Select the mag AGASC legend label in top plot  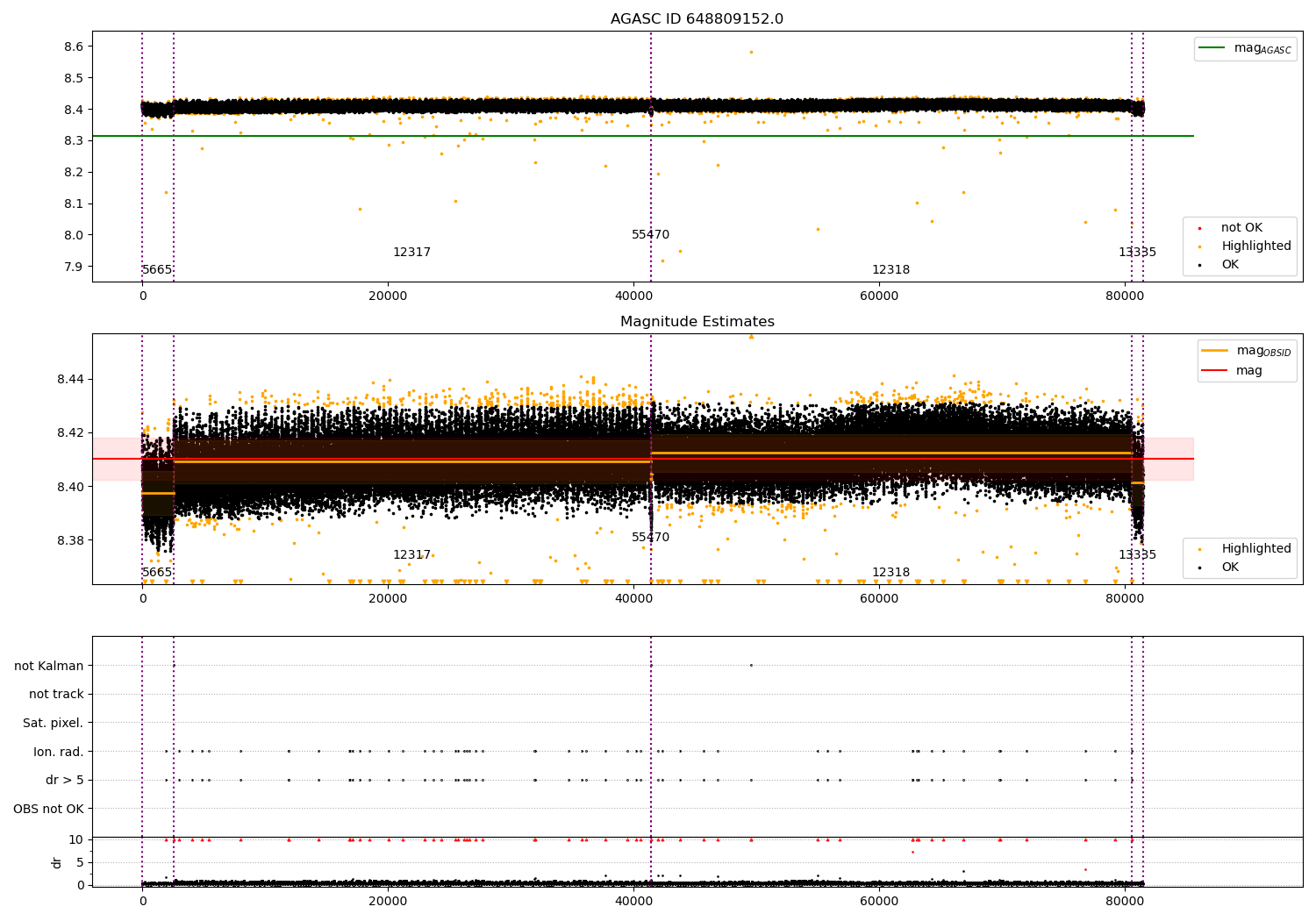(1262, 48)
